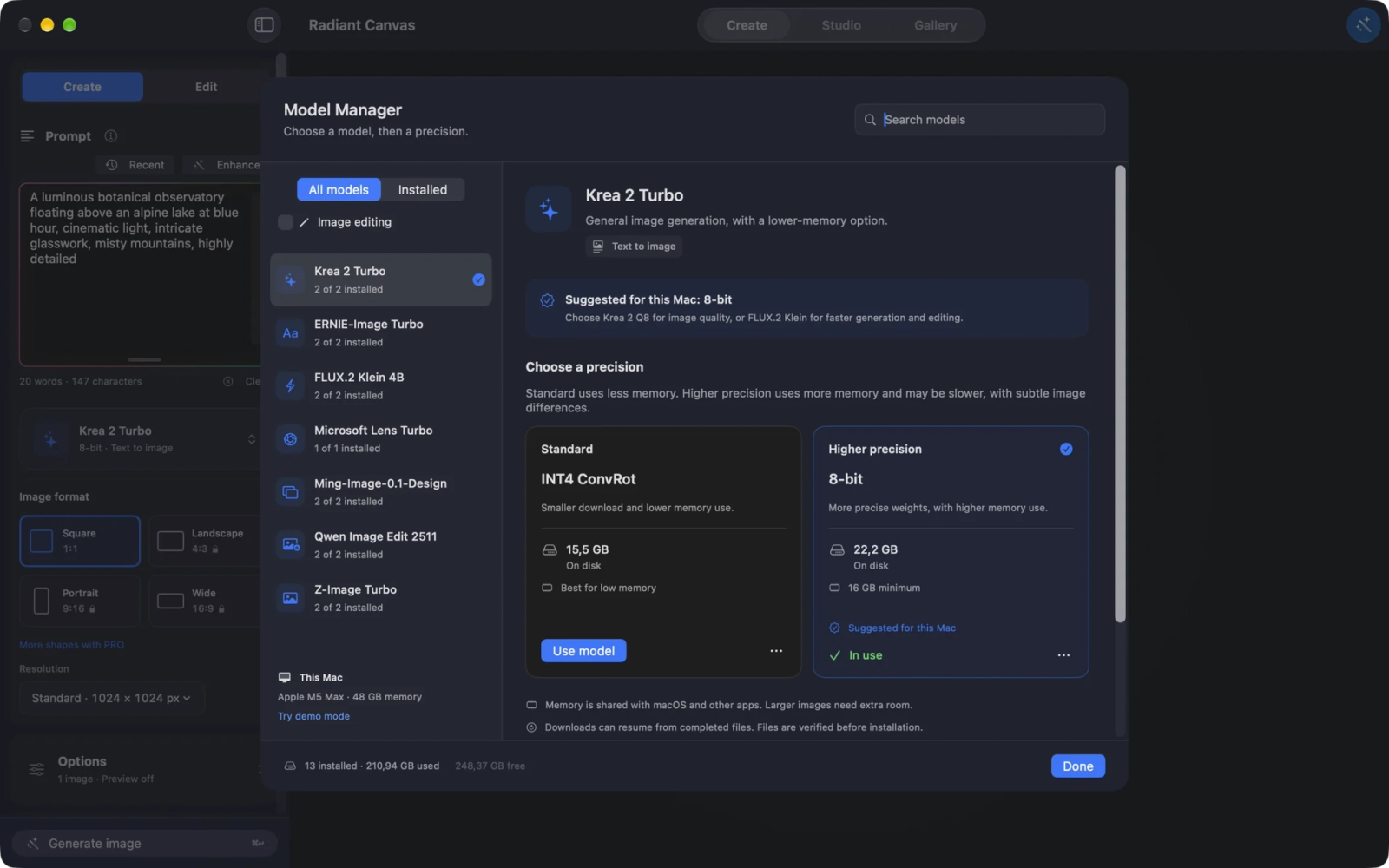
Task: Click the Ming-Image-0.1-Design icon
Action: pos(290,492)
